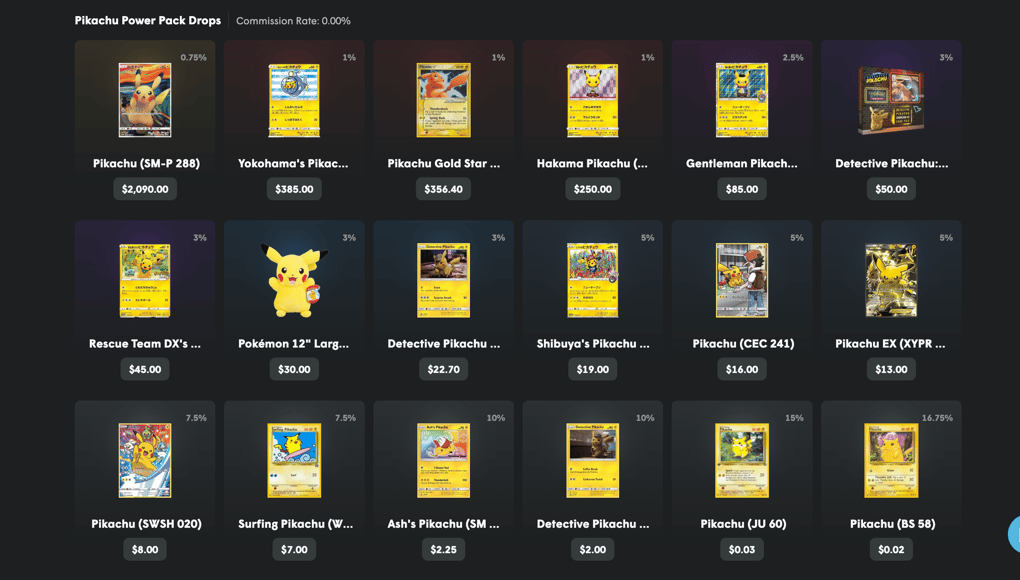Screen dimensions: 1020x580
Task: Select the $356.40 price tag
Action: point(444,189)
